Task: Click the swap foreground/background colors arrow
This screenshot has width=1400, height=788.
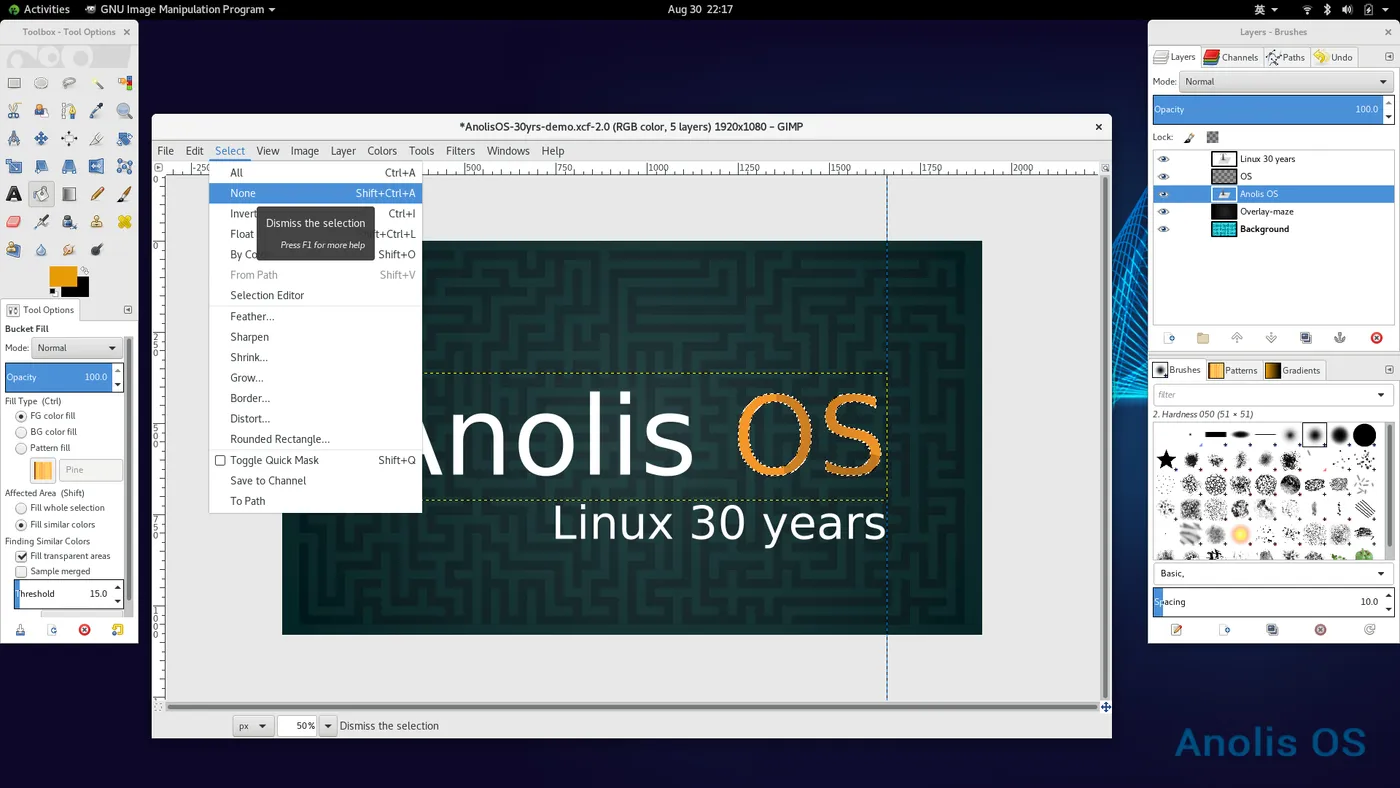Action: tap(85, 270)
